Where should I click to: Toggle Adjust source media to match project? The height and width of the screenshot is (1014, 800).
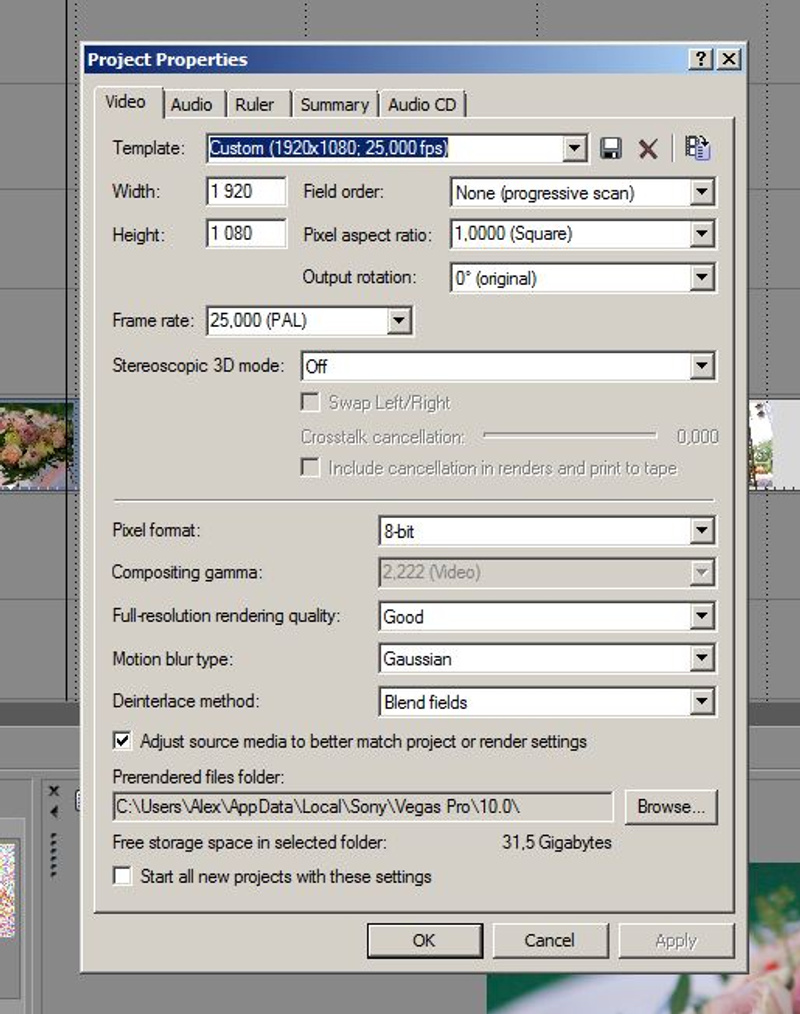pos(123,741)
